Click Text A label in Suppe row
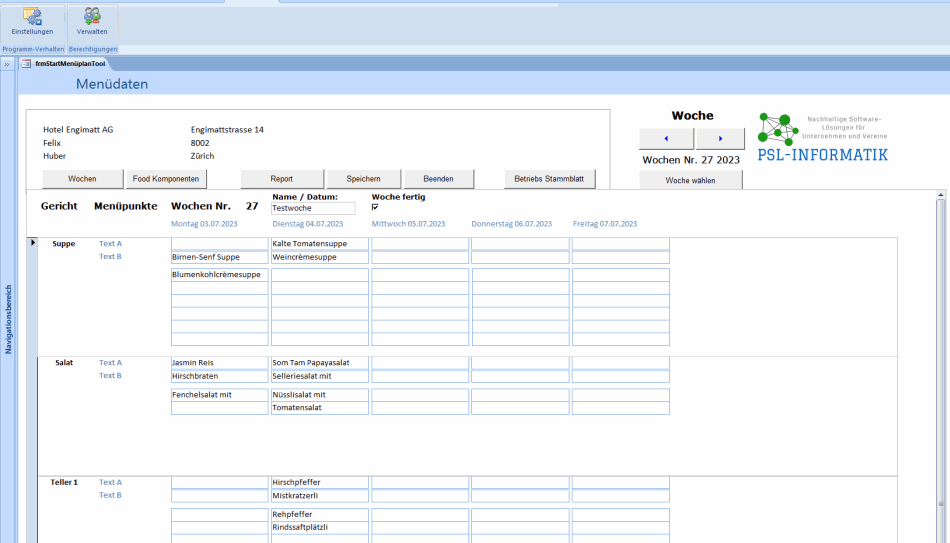The height and width of the screenshot is (543, 950). pos(110,244)
